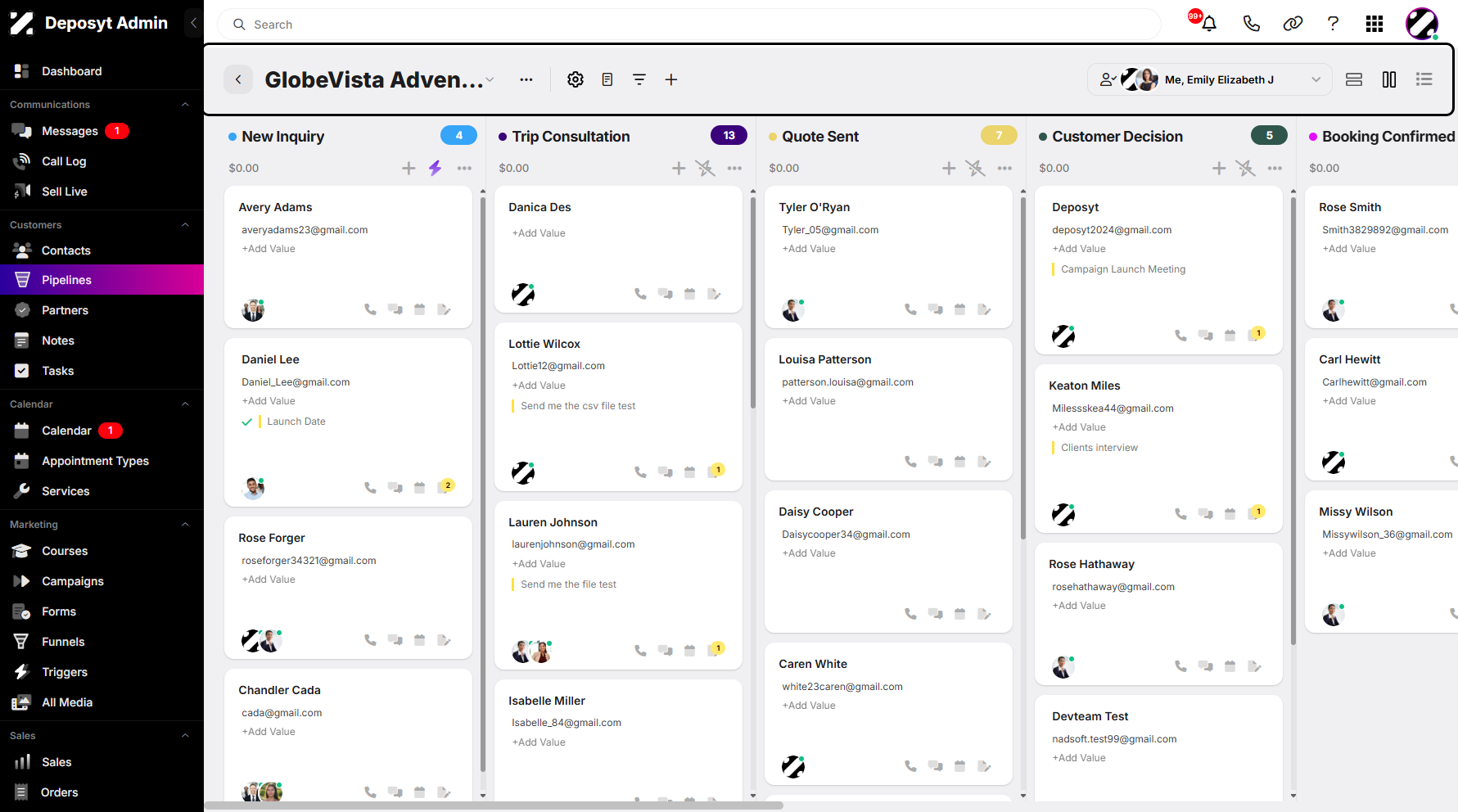Open the message icon on Danica Des card
This screenshot has width=1458, height=812.
pyautogui.click(x=665, y=294)
